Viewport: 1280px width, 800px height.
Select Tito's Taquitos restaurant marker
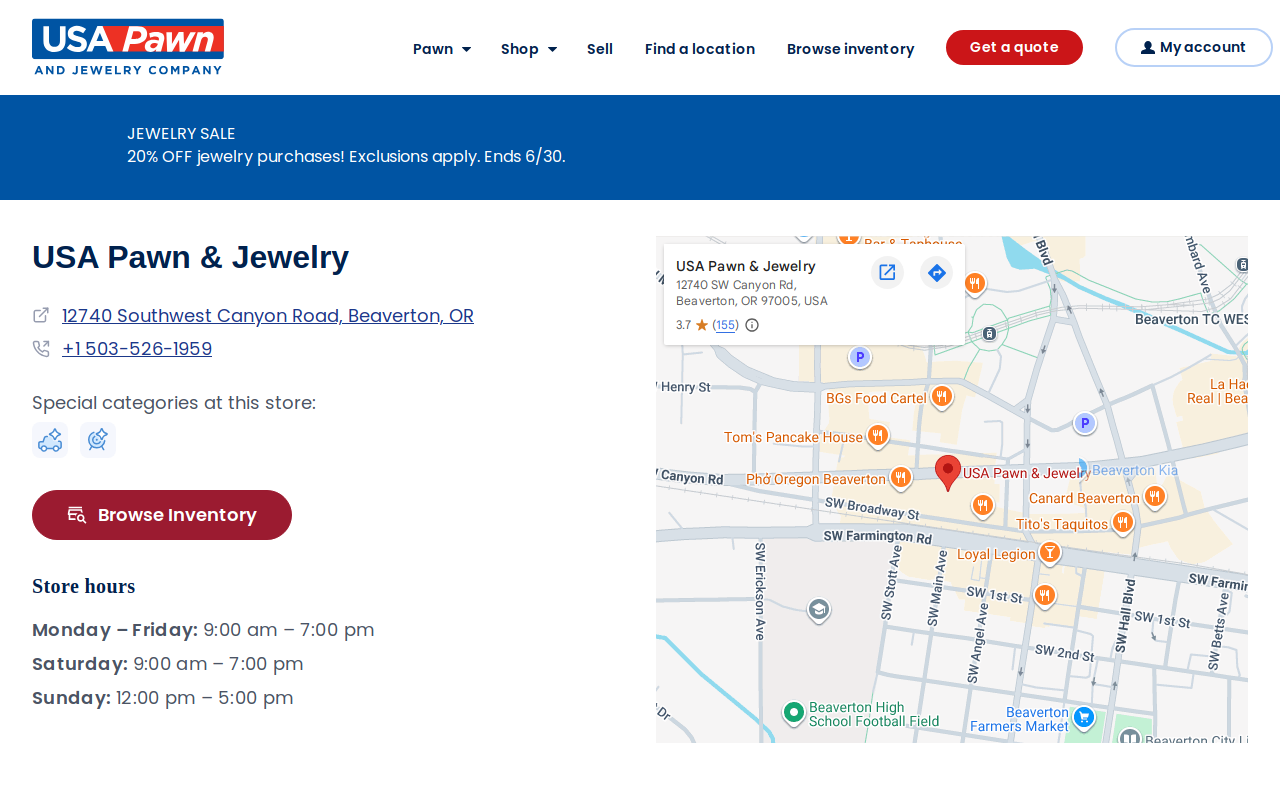[x=1122, y=523]
